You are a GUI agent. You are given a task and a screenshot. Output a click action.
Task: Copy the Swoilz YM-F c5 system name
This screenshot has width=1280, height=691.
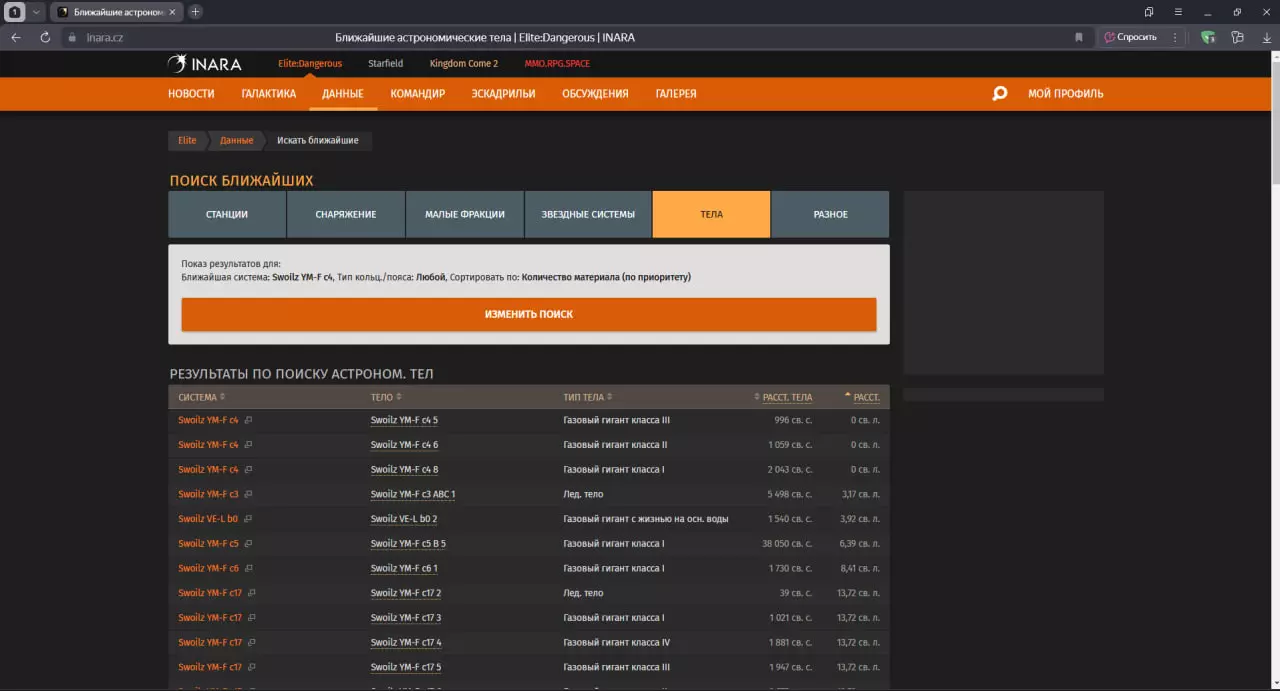(x=249, y=543)
